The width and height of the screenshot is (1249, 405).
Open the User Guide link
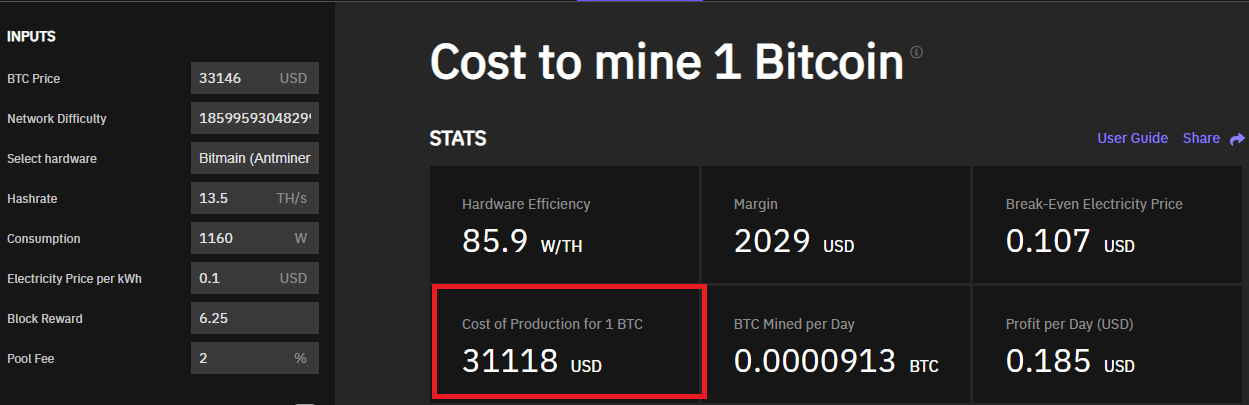coord(1132,139)
